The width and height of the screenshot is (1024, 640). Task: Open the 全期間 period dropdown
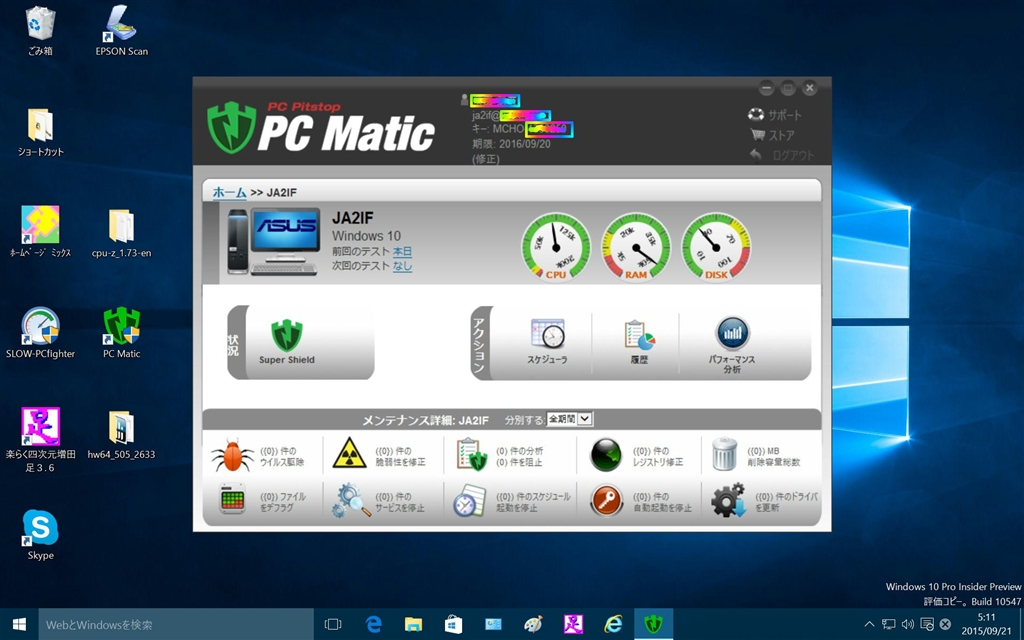tap(569, 419)
